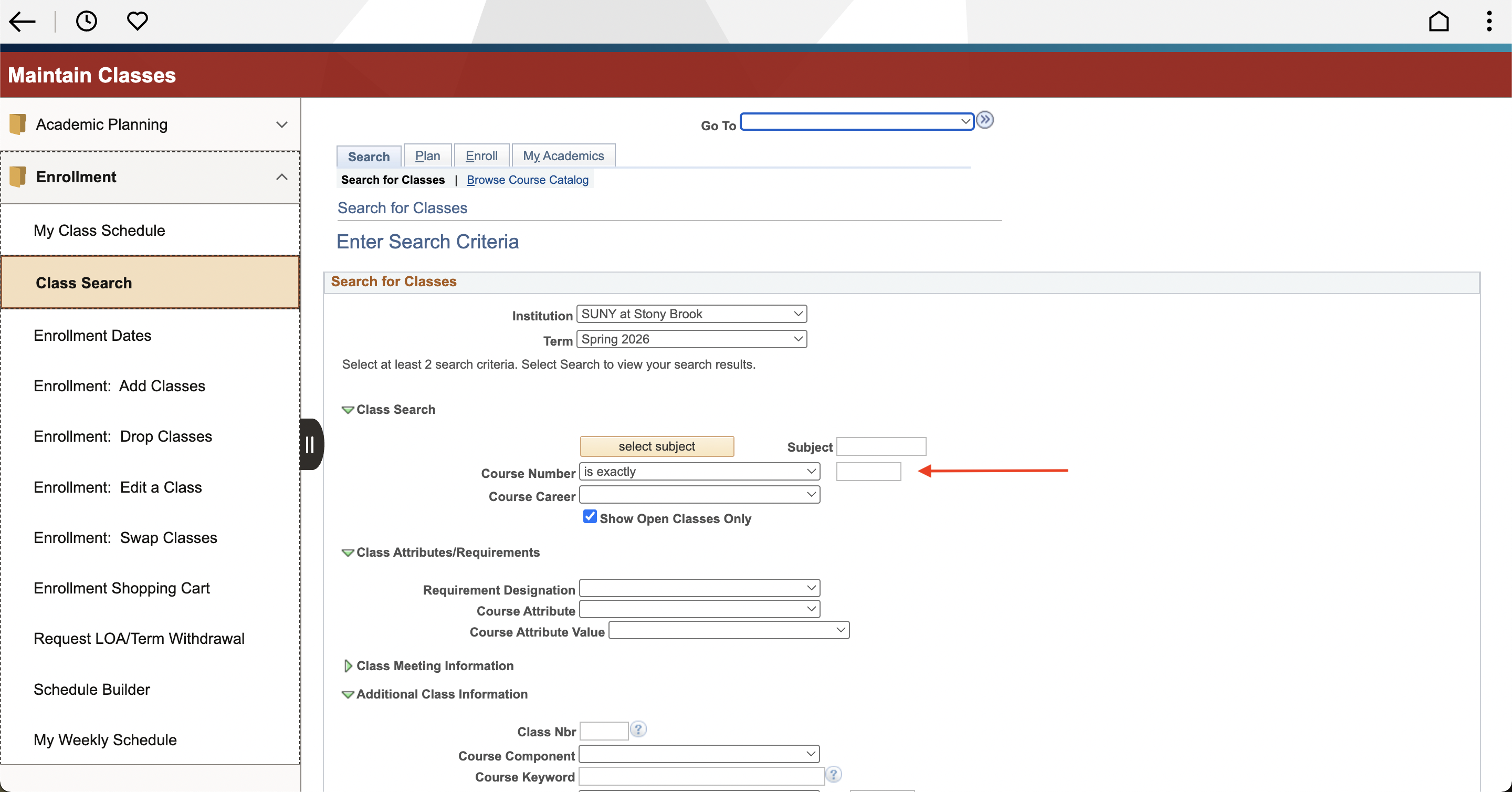Open Enrollment: Add Classes
This screenshot has height=792, width=1512.
[x=150, y=387]
